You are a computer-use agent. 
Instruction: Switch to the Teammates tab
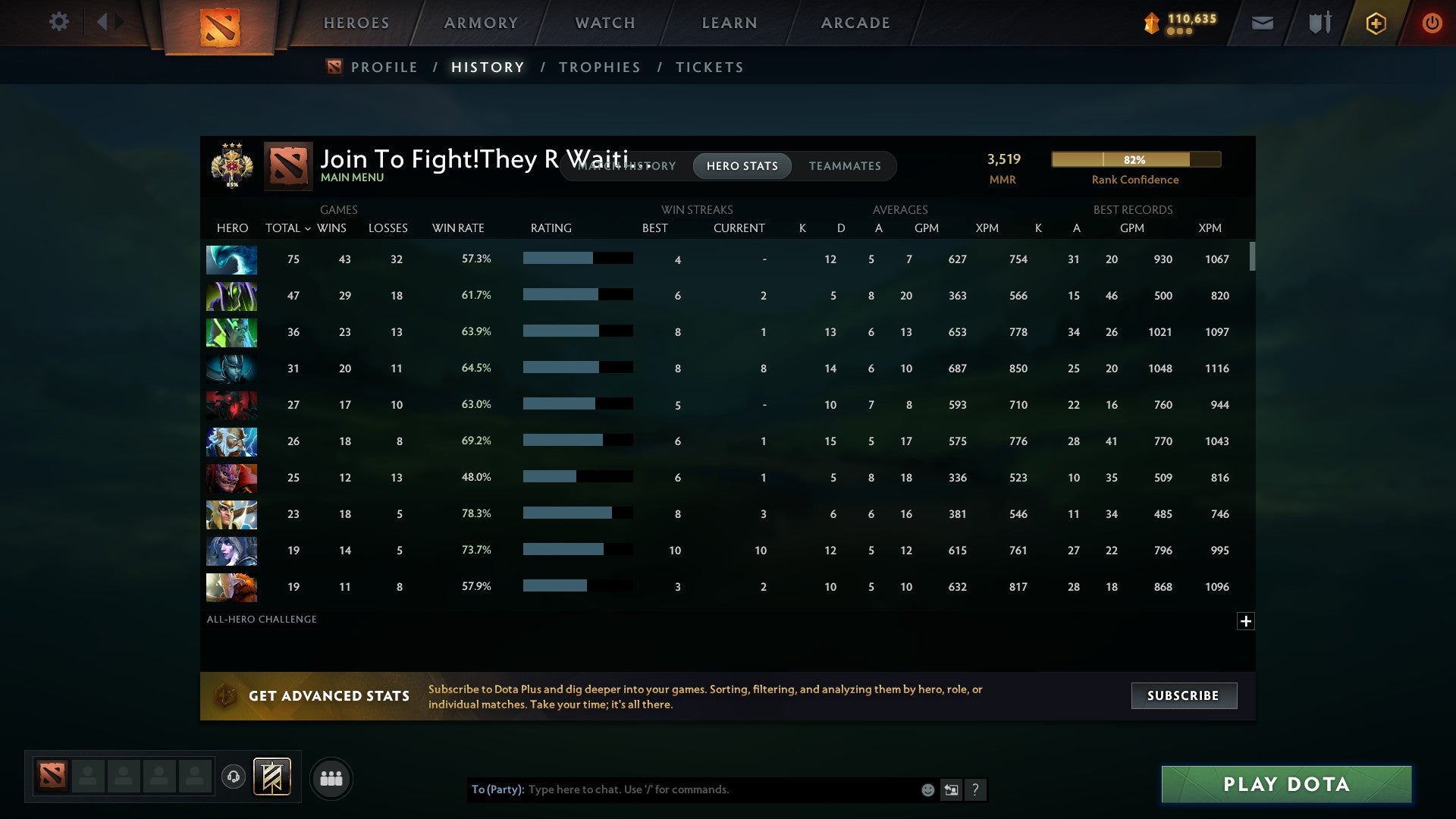click(845, 166)
